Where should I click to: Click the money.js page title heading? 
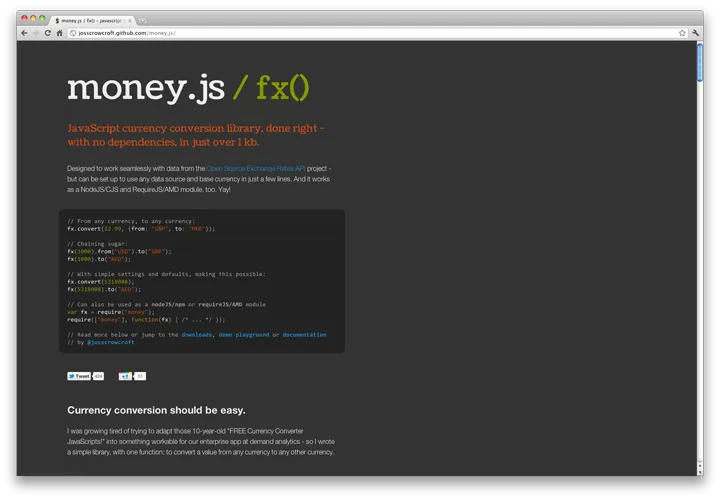tap(146, 89)
